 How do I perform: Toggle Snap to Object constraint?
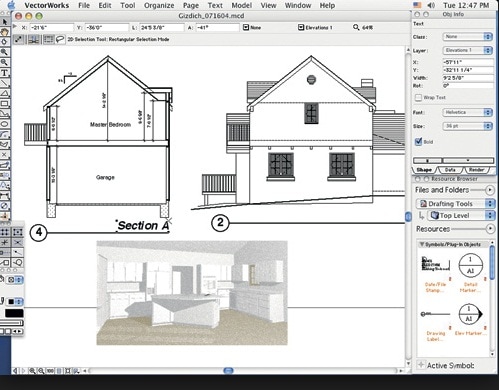pos(17,232)
